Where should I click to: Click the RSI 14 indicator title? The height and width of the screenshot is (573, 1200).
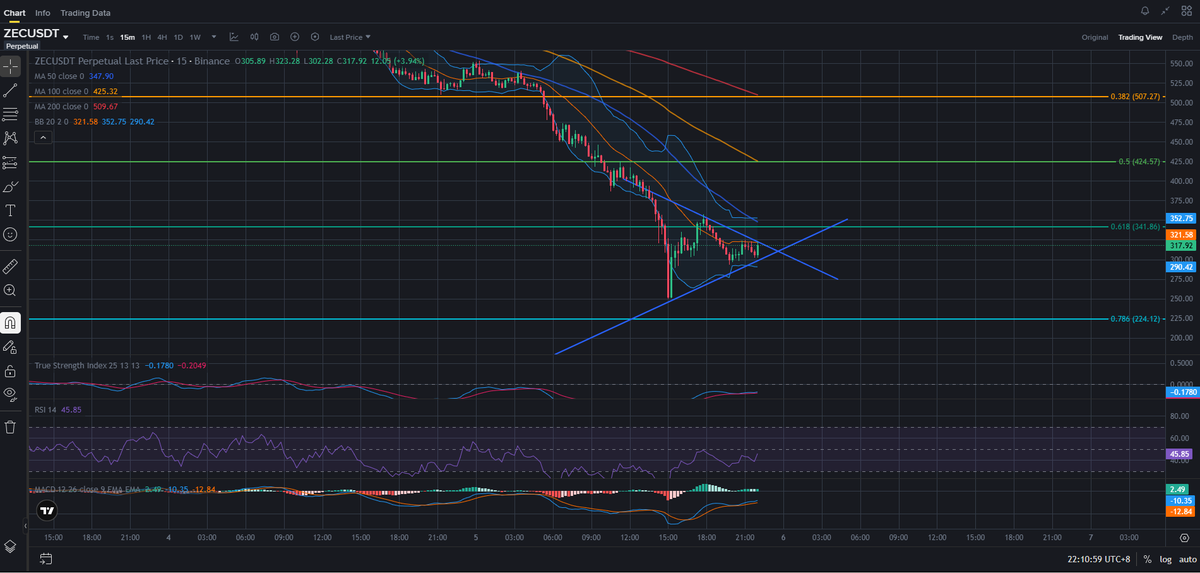point(46,410)
